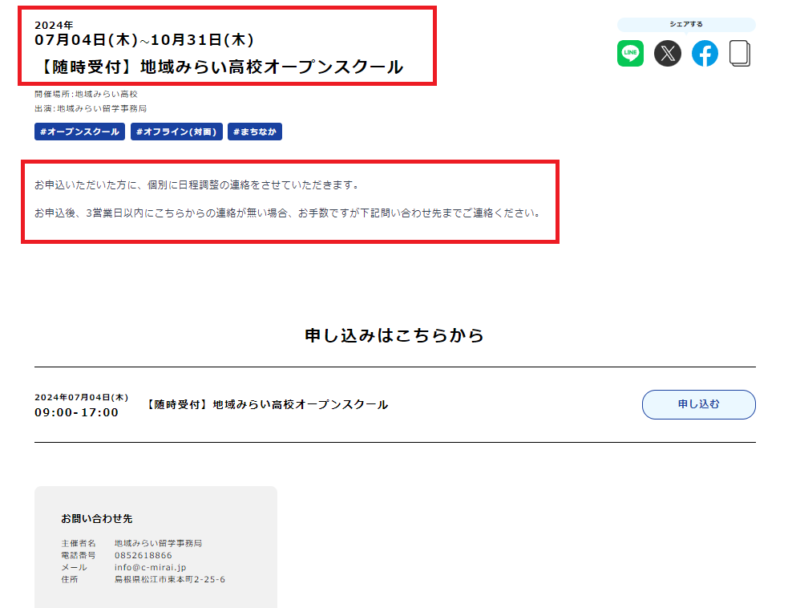
Task: Click the 出演 organizer line under the title
Action: coord(90,108)
